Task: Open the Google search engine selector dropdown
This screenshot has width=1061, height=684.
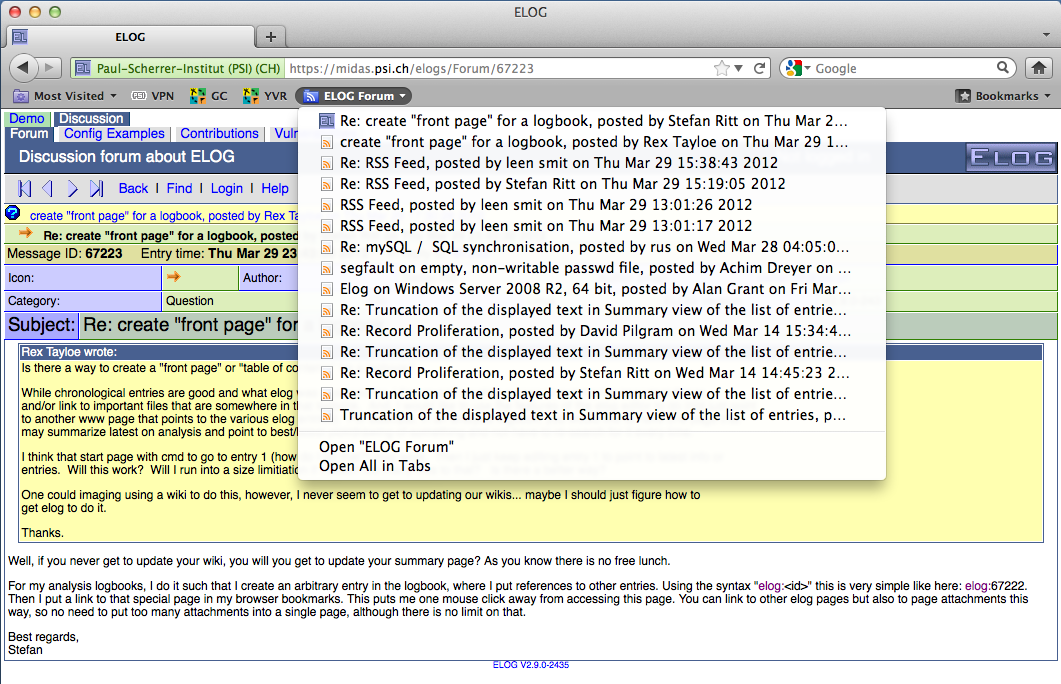Action: coord(797,68)
